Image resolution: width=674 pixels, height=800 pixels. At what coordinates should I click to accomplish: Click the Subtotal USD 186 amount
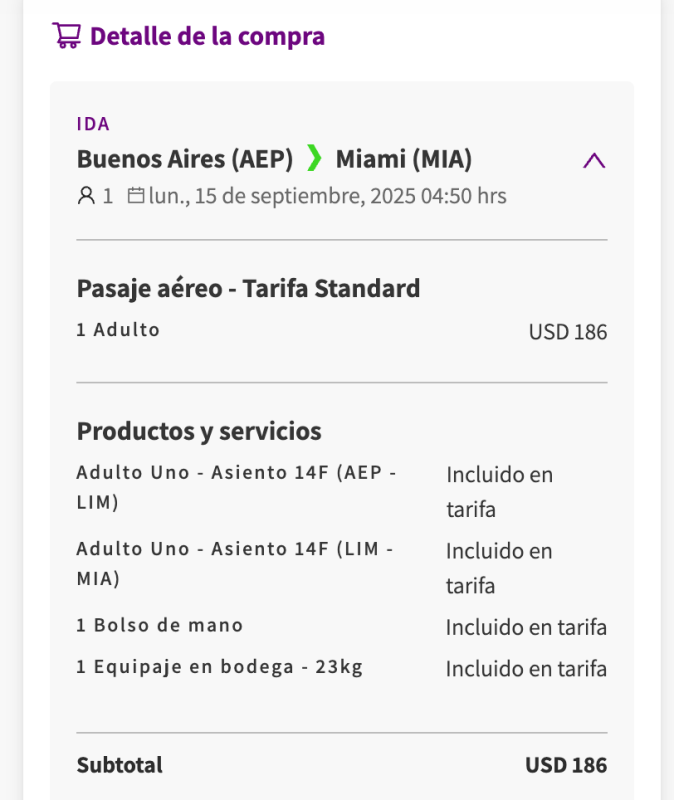(565, 765)
